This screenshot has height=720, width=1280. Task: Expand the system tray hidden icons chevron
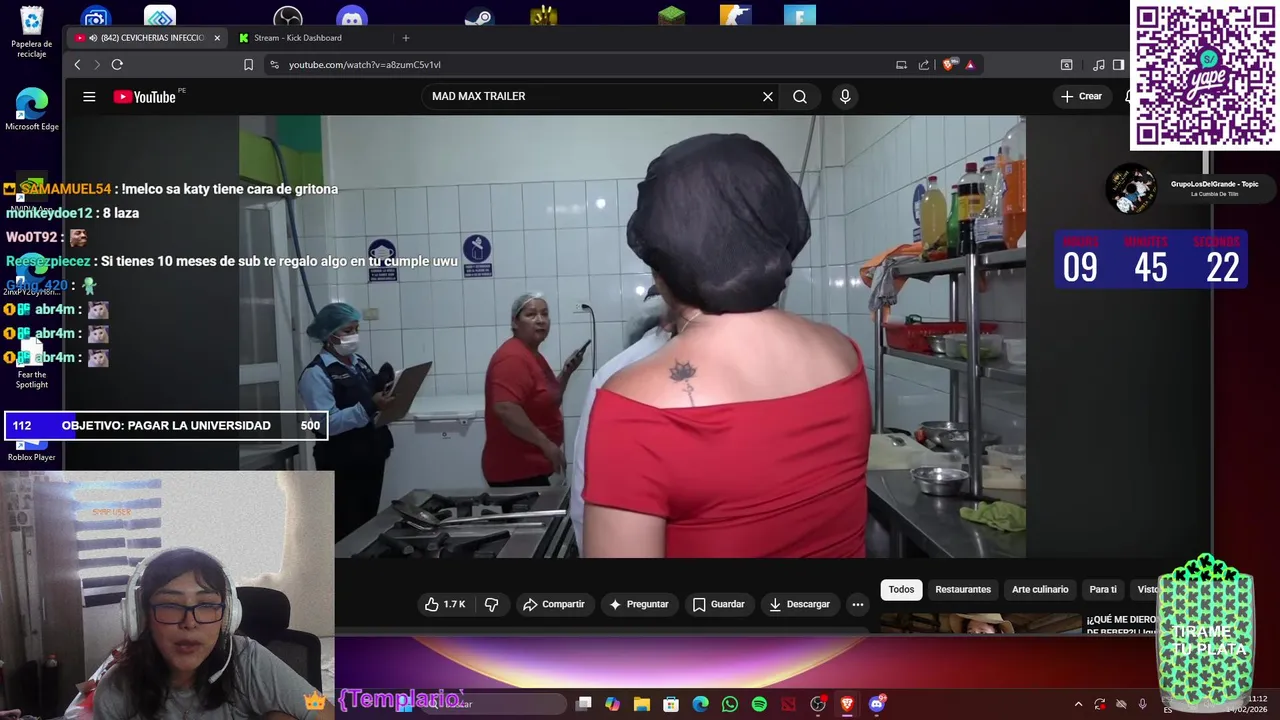pos(1078,704)
